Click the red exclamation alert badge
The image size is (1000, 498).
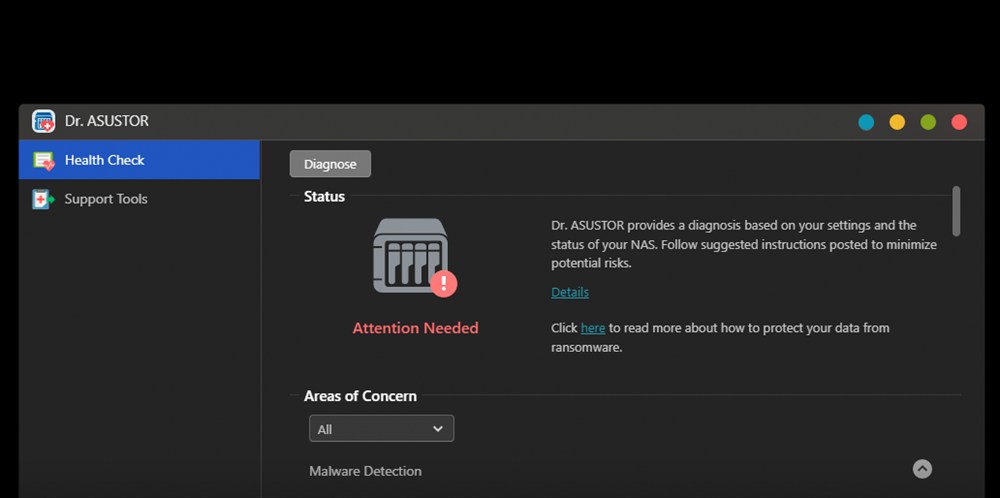point(443,284)
